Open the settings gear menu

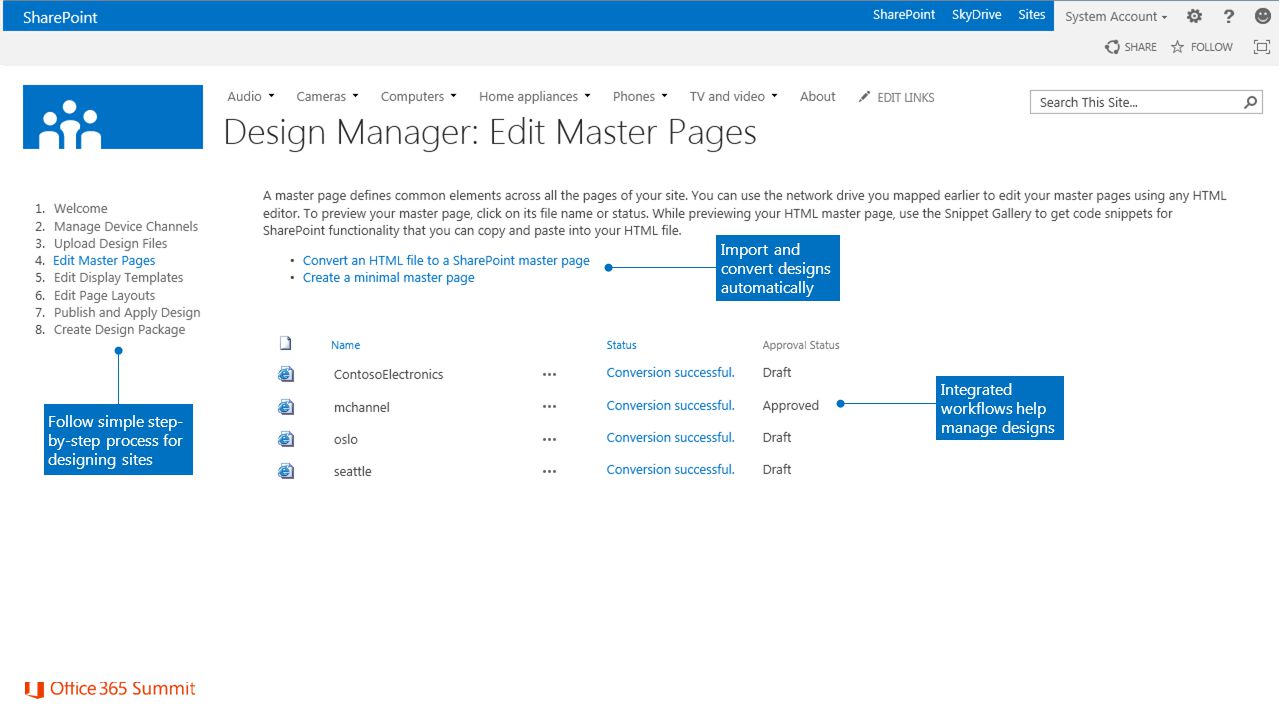[1194, 16]
